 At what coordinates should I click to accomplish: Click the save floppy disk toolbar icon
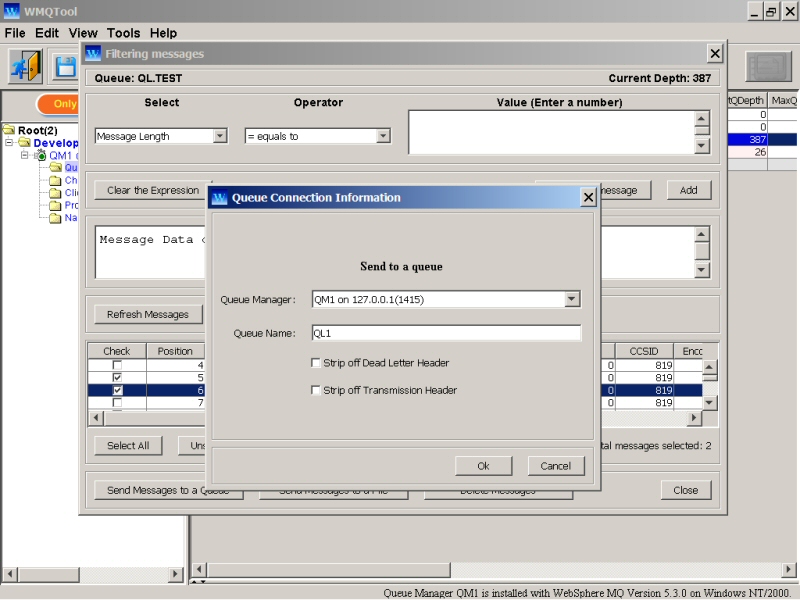(65, 66)
